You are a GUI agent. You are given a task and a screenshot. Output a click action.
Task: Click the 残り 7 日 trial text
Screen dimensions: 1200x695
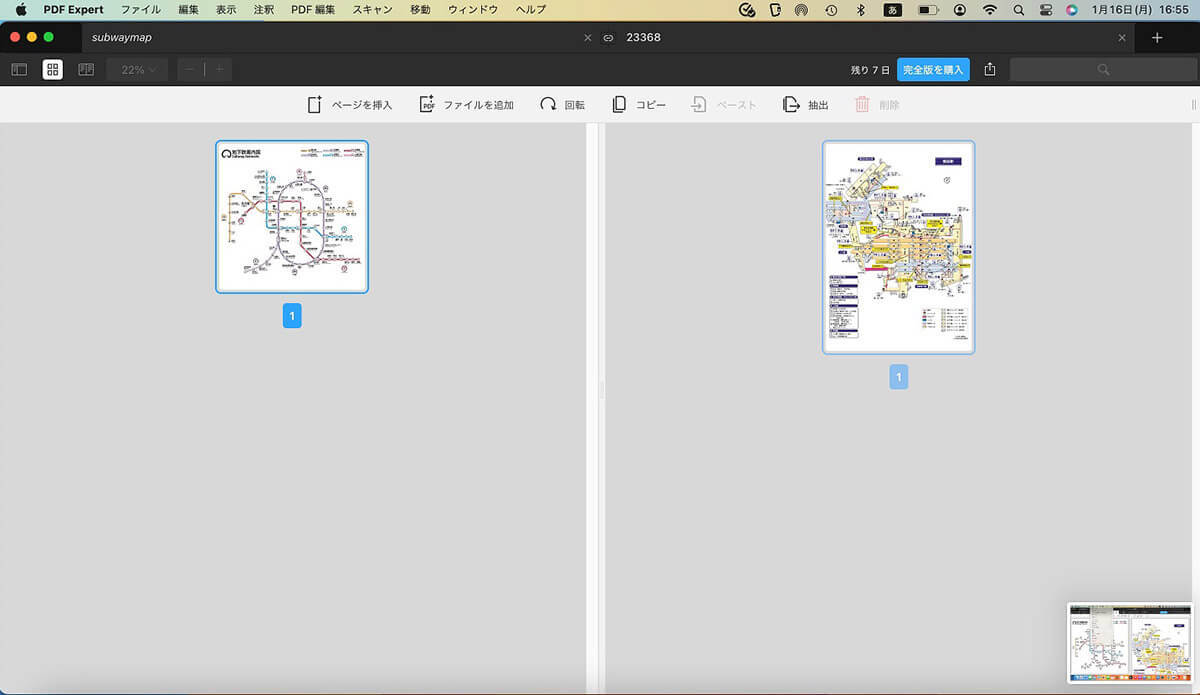coord(870,70)
